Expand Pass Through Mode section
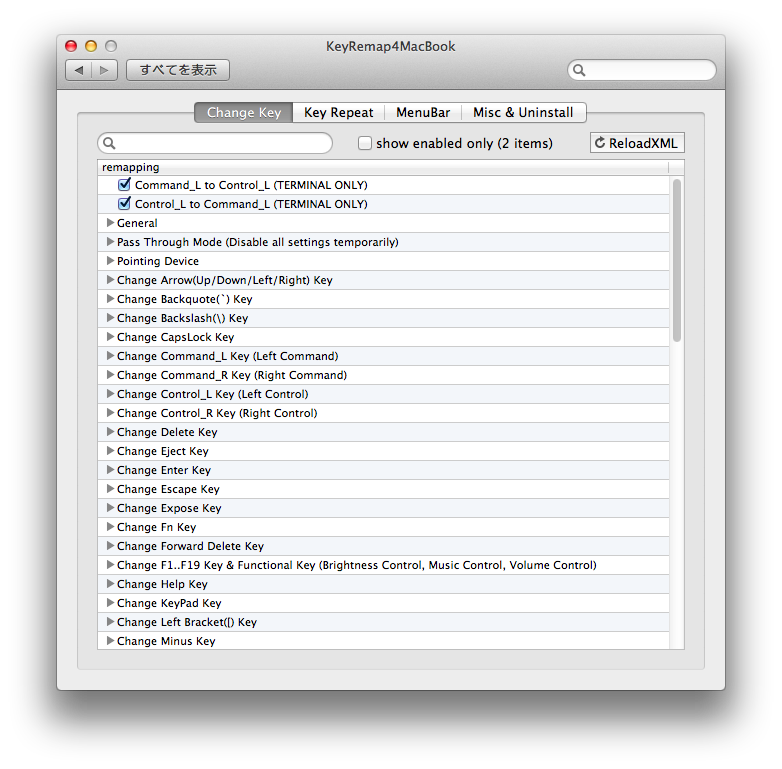 [x=111, y=242]
